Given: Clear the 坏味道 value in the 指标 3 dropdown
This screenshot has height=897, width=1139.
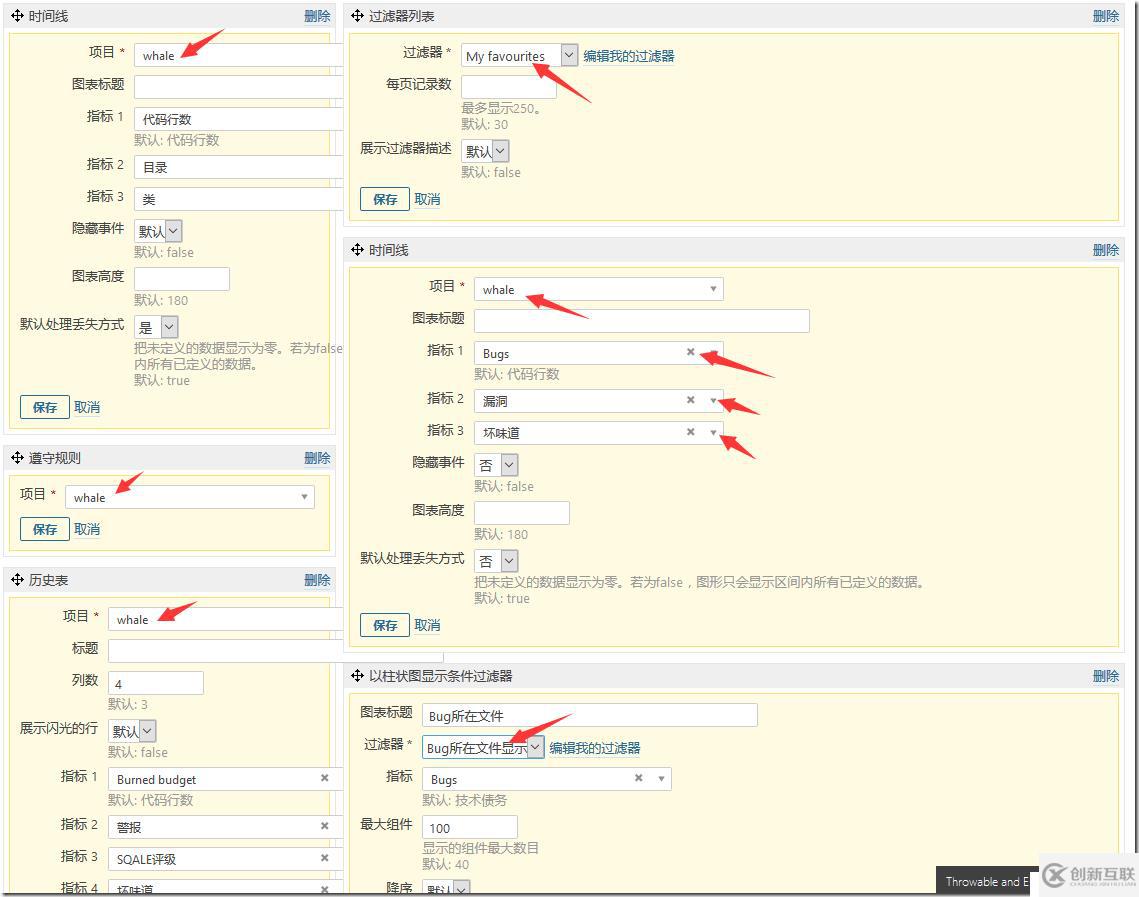Looking at the screenshot, I should pyautogui.click(x=690, y=432).
